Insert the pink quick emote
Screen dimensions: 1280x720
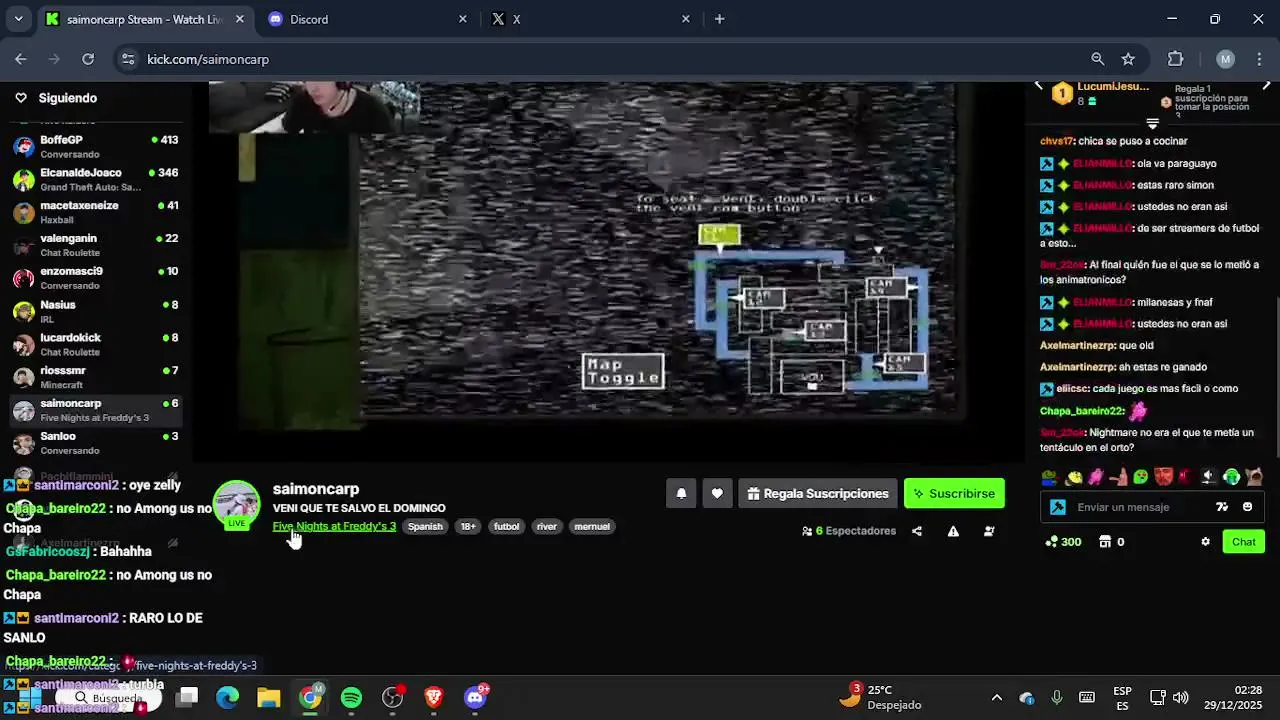[x=1096, y=477]
